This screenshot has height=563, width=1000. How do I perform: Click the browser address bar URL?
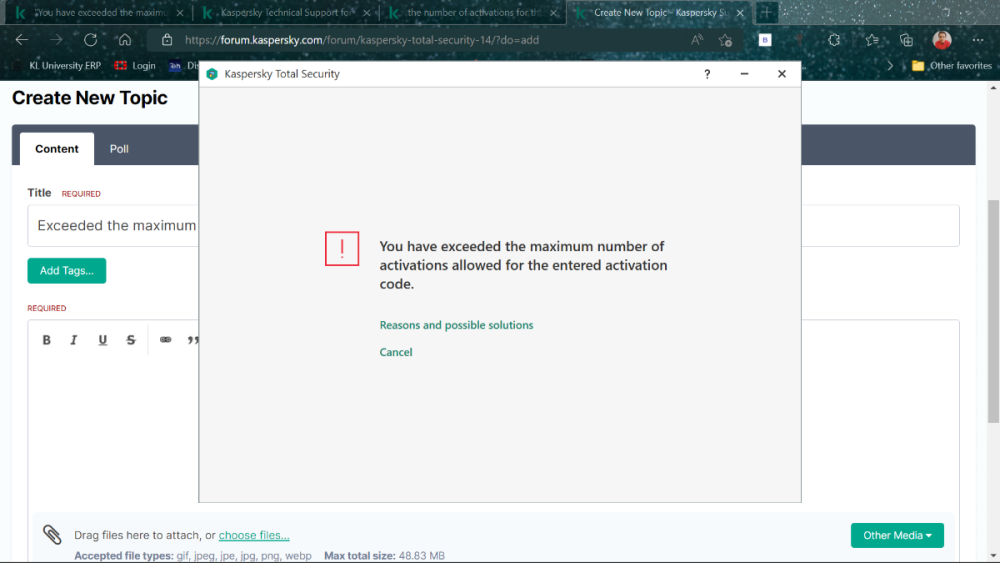(362, 40)
